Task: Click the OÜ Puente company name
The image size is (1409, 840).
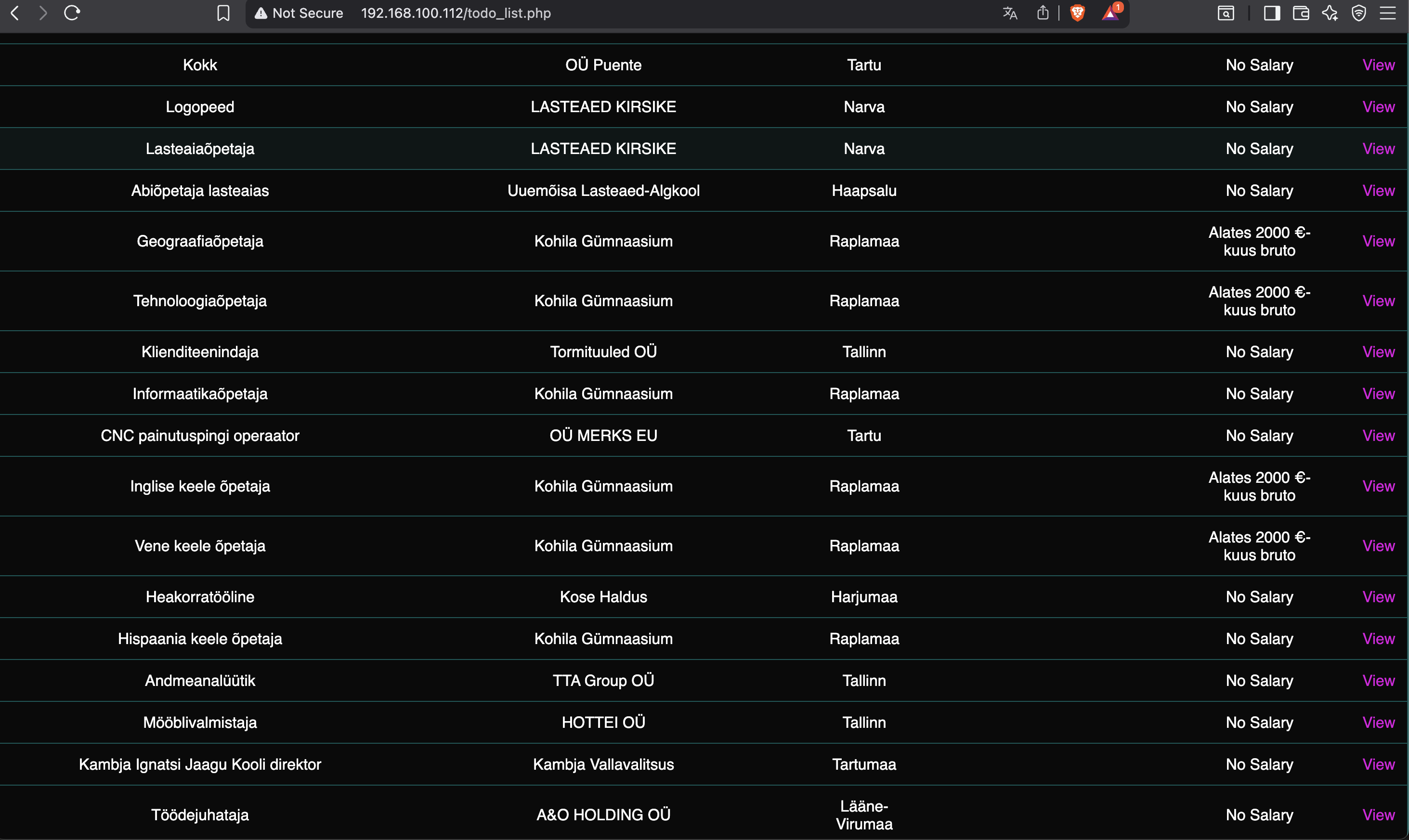Action: tap(603, 65)
